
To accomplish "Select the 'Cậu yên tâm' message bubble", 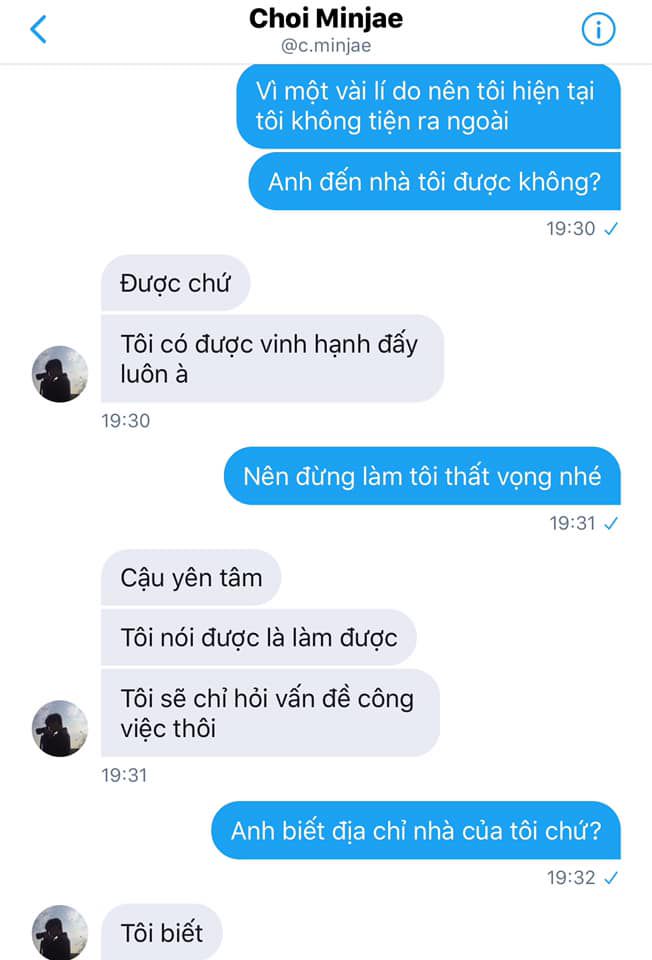I will click(x=191, y=577).
